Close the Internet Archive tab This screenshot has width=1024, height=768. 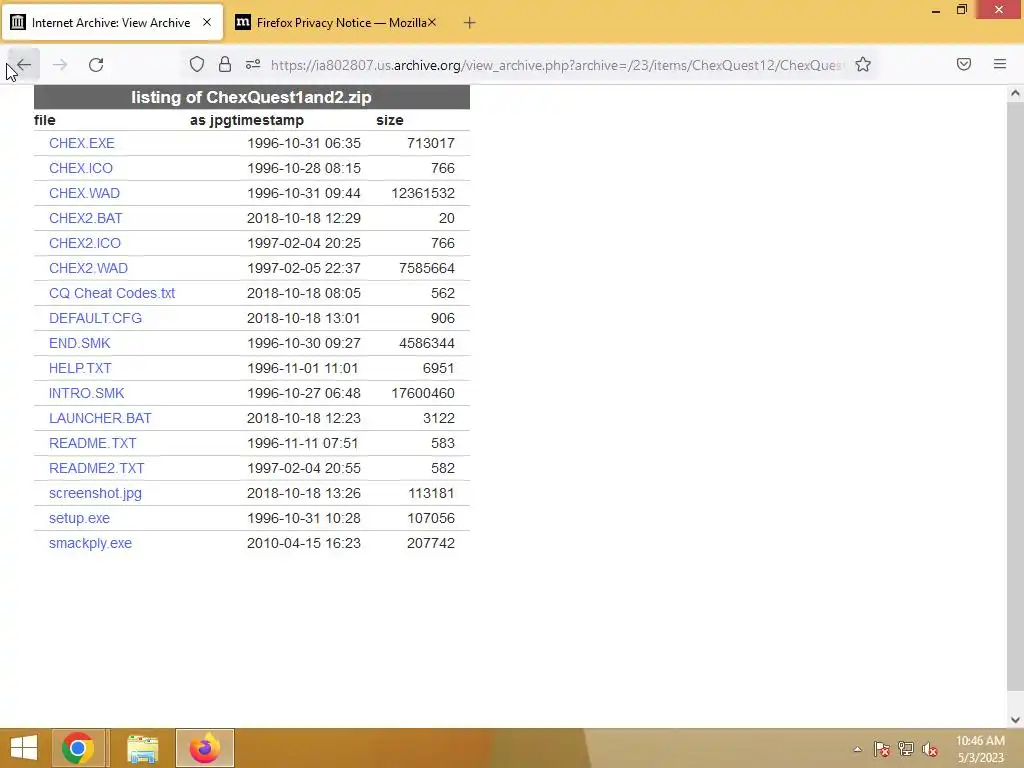pyautogui.click(x=207, y=22)
